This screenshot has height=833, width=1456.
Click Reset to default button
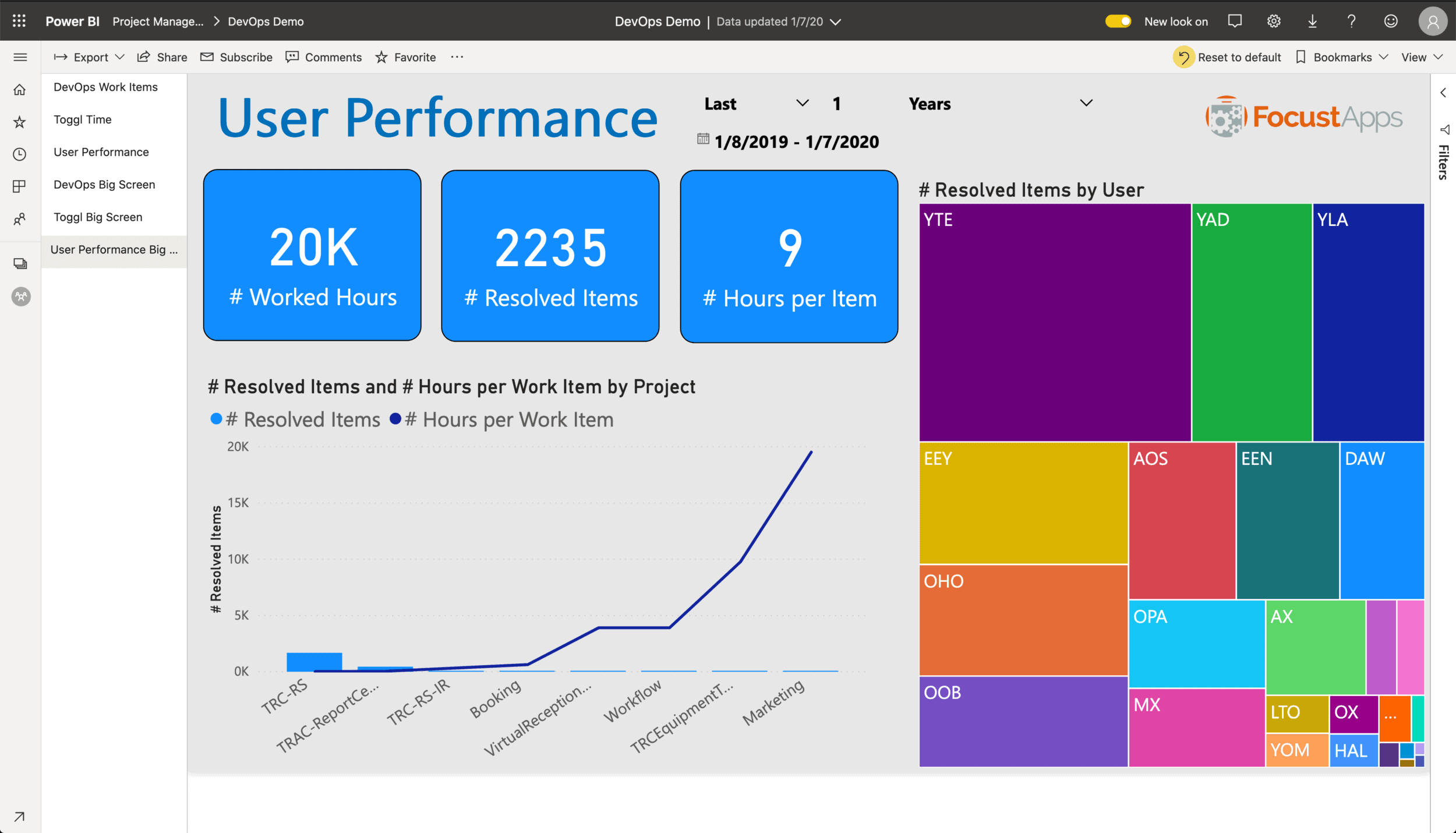tap(1228, 56)
